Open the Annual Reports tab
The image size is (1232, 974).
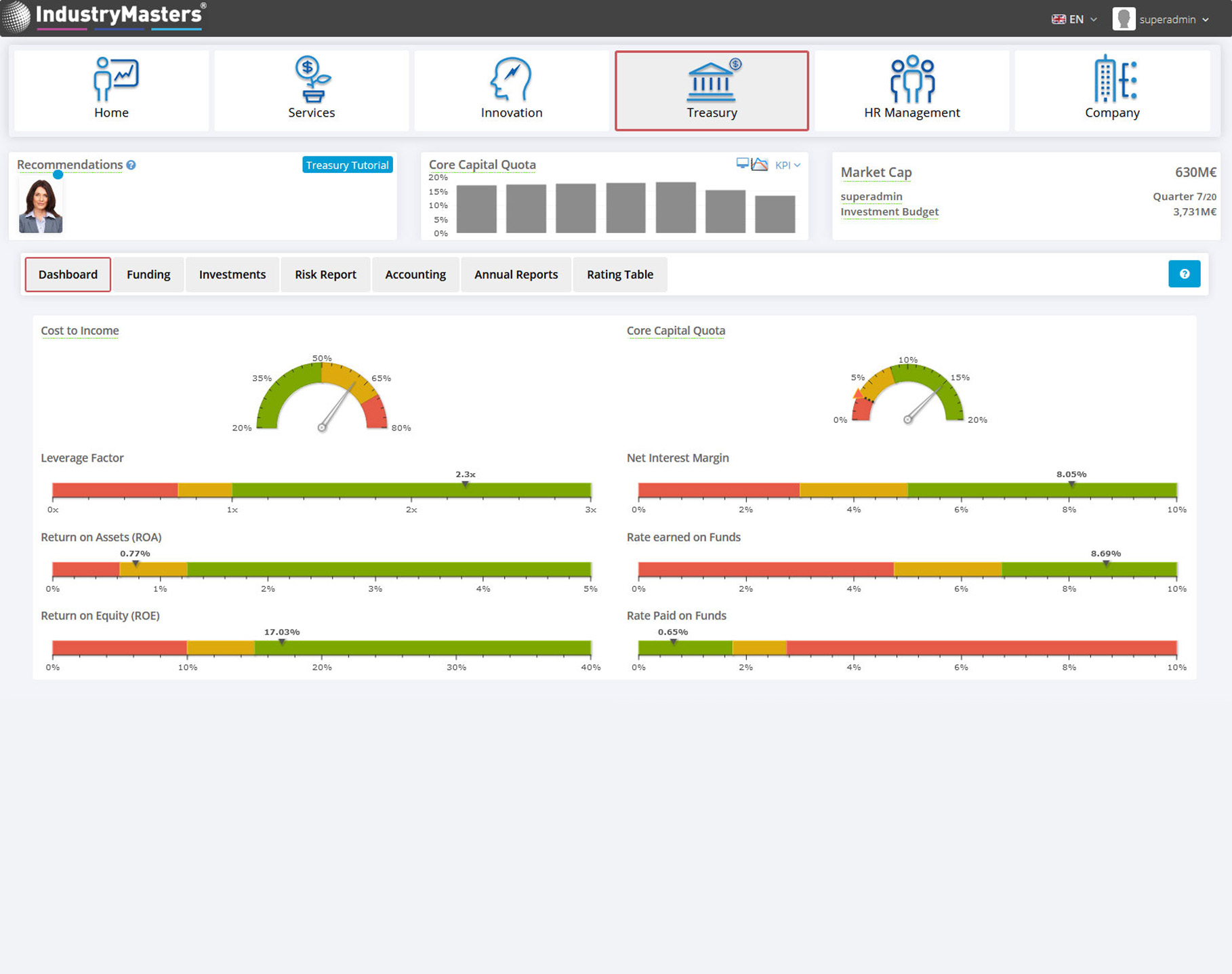click(516, 275)
